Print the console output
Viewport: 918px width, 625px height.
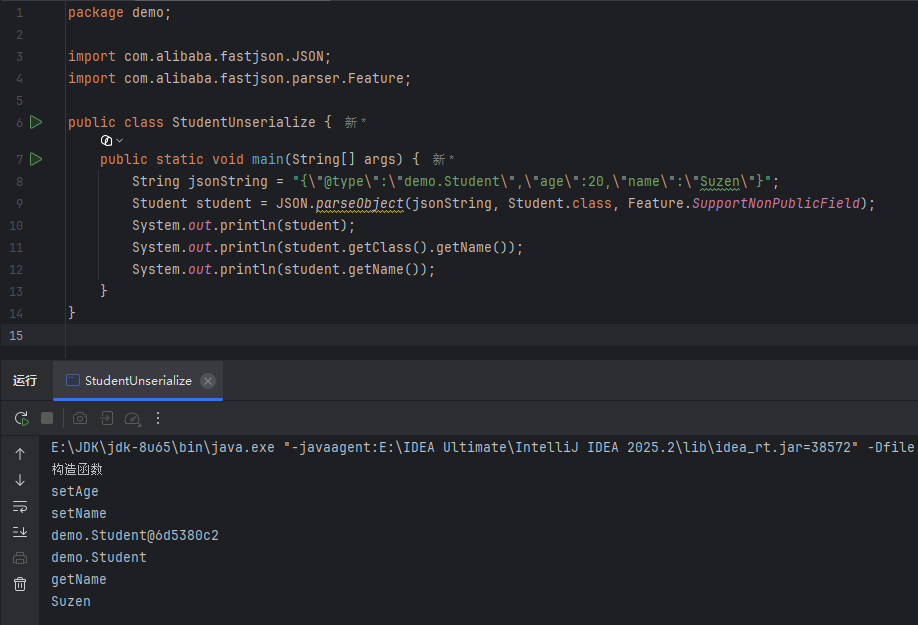[x=20, y=558]
